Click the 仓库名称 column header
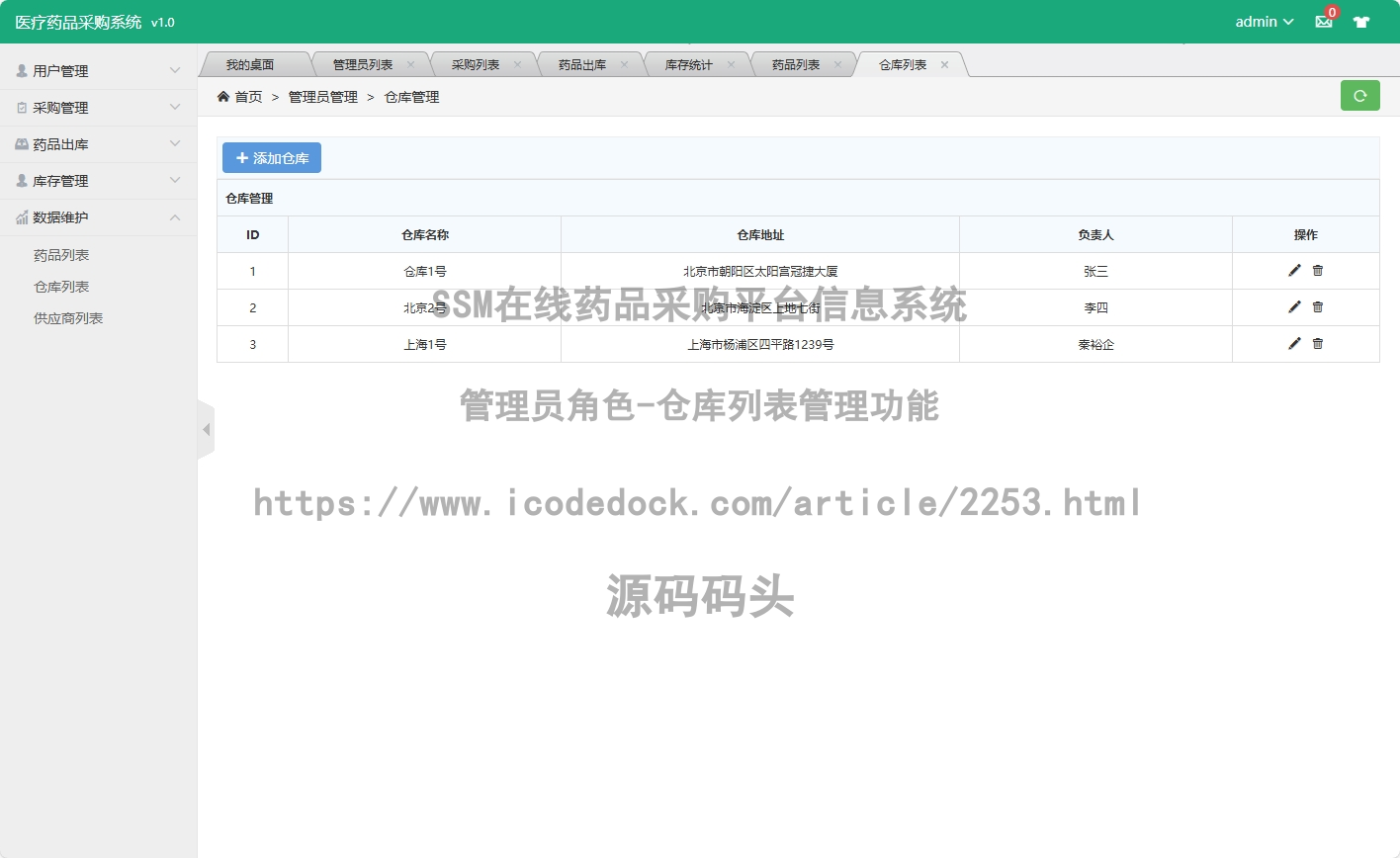1400x858 pixels. tap(425, 234)
